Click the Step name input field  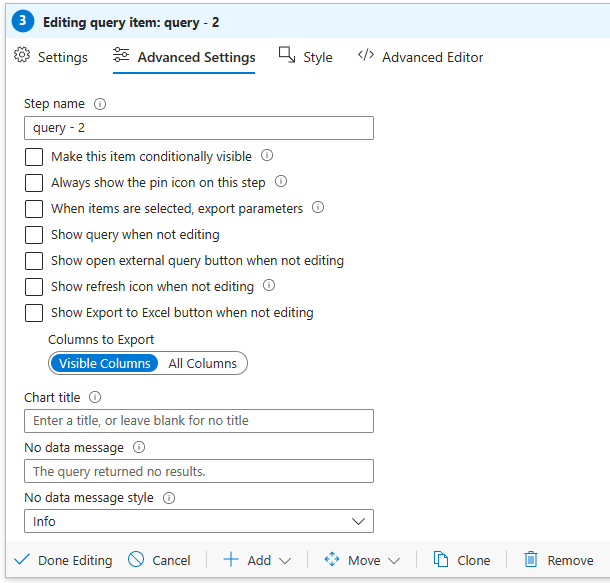199,128
